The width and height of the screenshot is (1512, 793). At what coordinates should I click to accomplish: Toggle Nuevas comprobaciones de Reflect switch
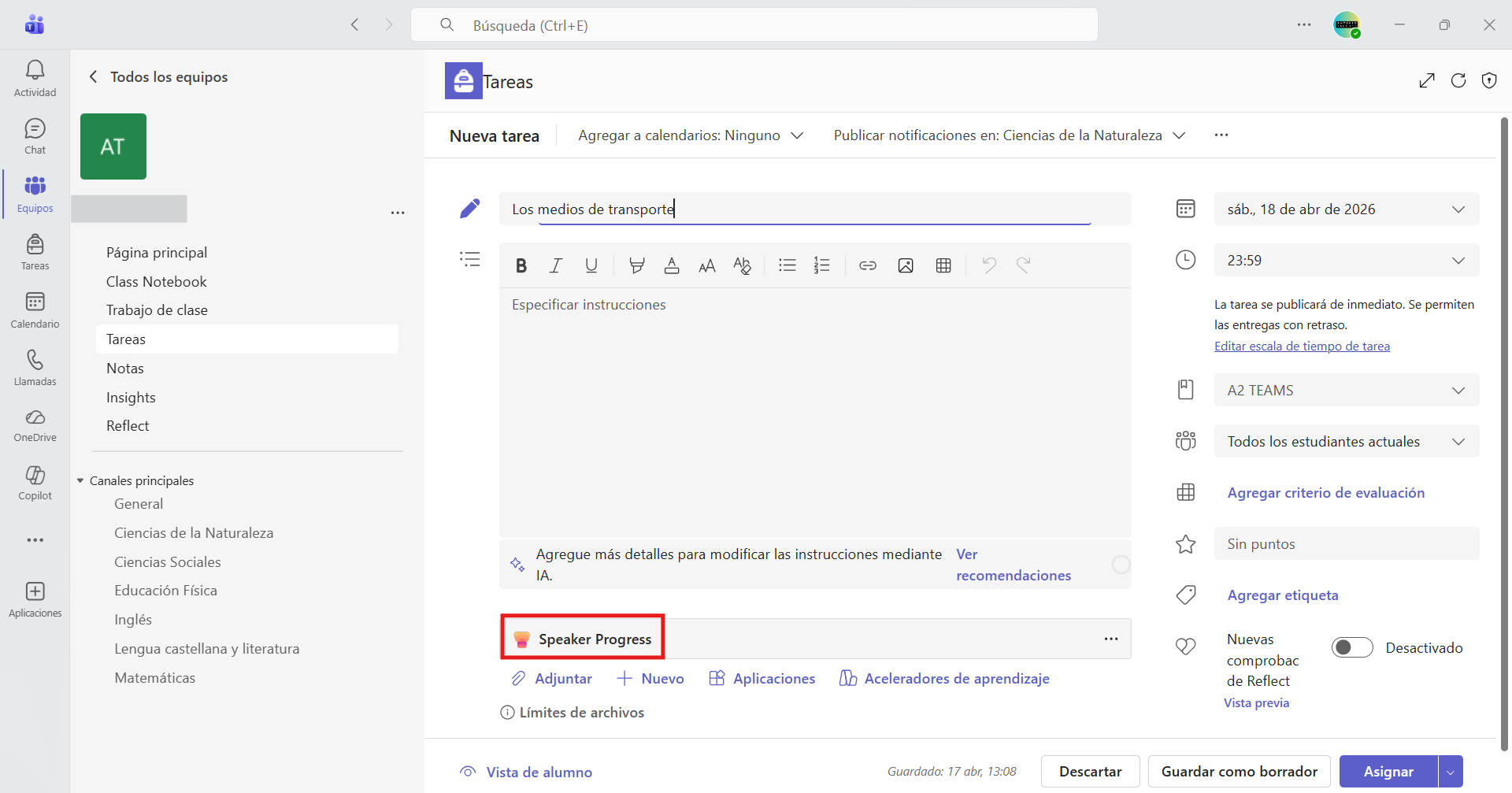tap(1352, 647)
